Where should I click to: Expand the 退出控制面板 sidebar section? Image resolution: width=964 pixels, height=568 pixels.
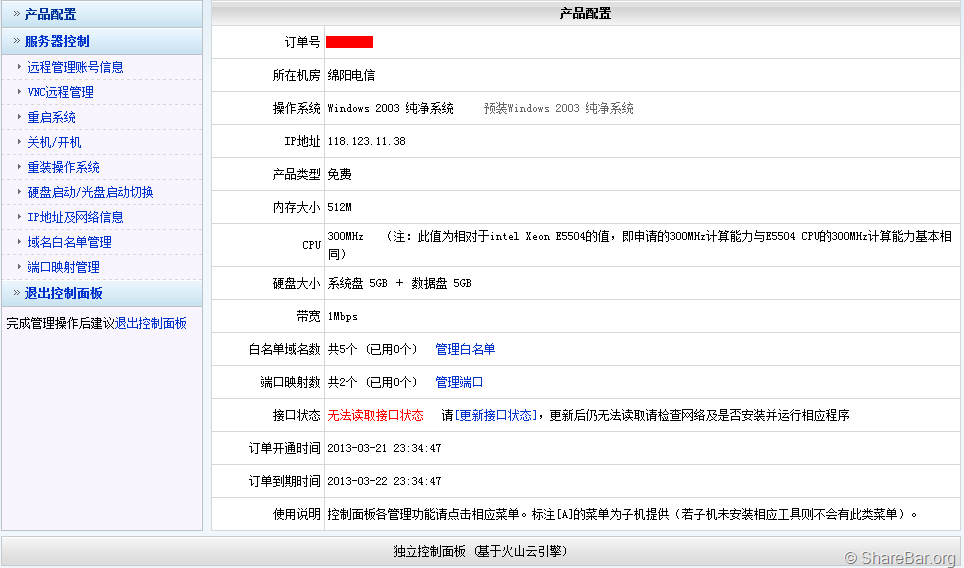(63, 293)
